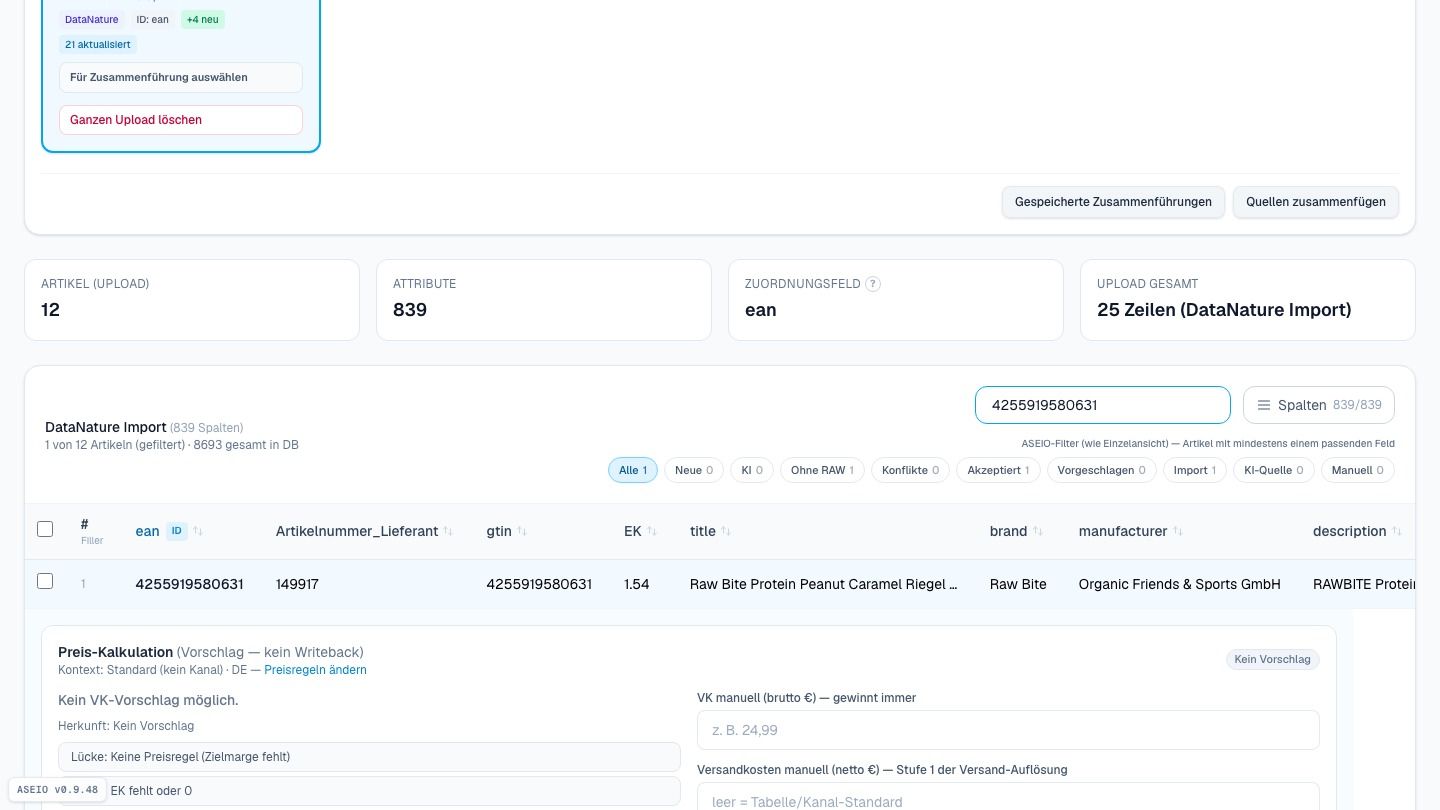
Task: Click the Quellen zusammenfügen button
Action: tap(1316, 202)
